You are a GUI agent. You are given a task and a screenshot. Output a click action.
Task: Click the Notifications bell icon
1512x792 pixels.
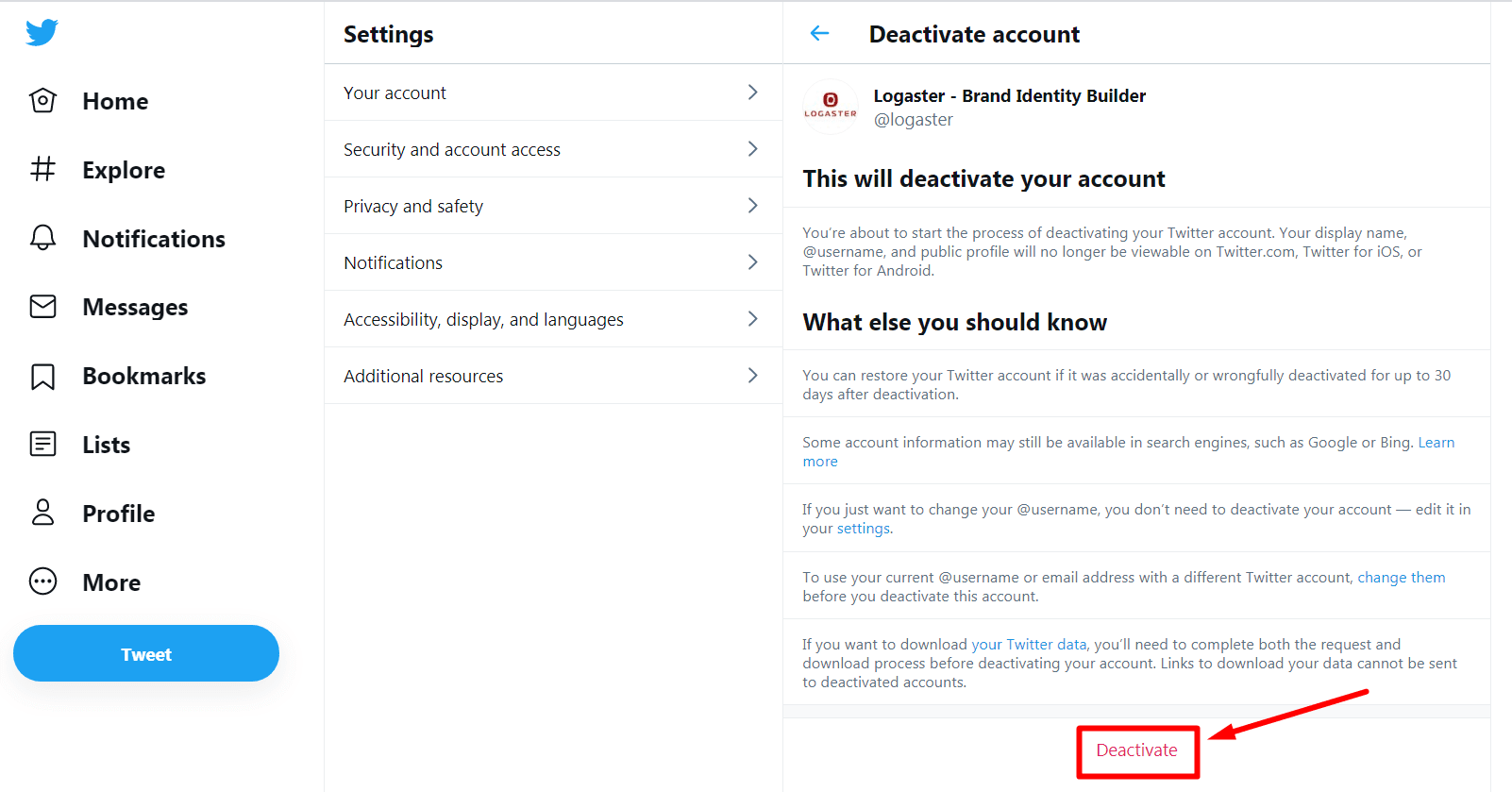coord(43,238)
